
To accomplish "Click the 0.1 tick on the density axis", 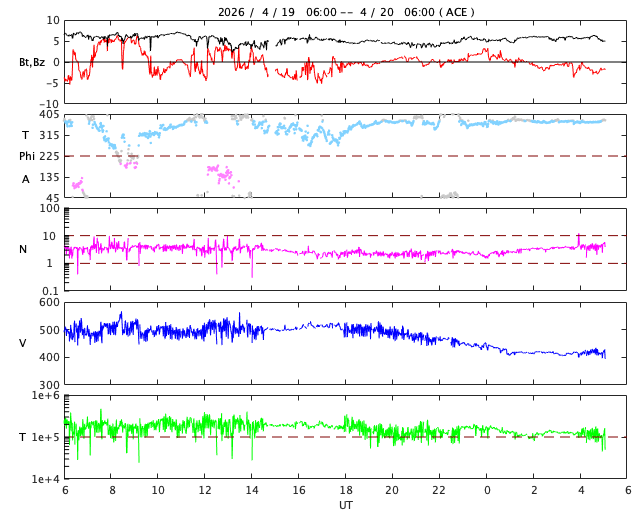I will [x=51, y=291].
